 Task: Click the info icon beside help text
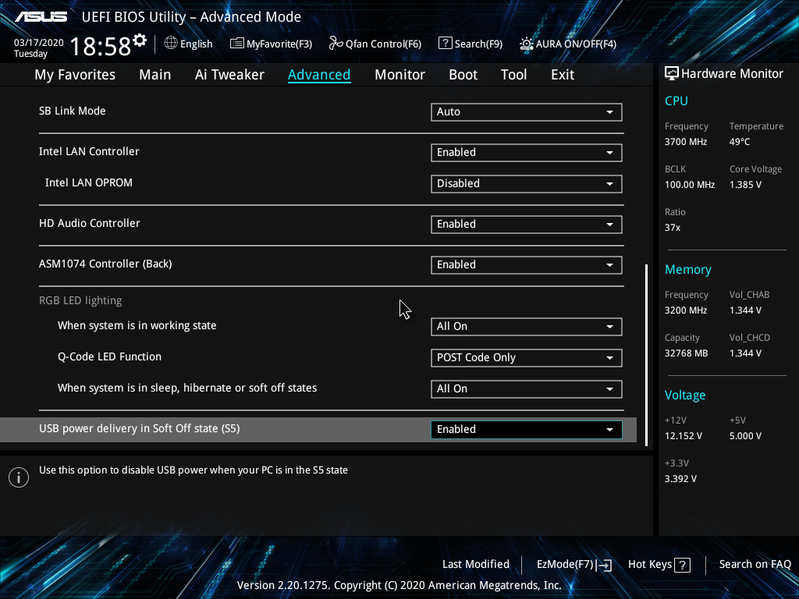click(19, 477)
